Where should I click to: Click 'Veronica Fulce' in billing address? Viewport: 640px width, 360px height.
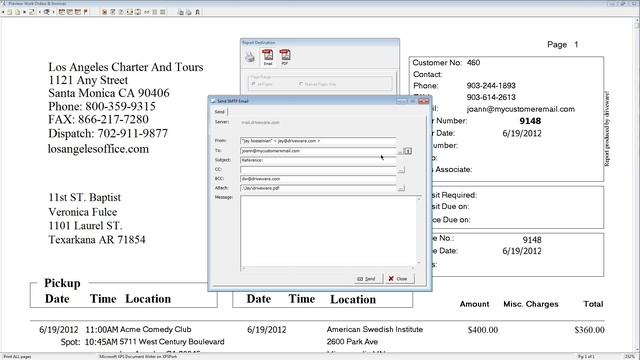[x=82, y=212]
